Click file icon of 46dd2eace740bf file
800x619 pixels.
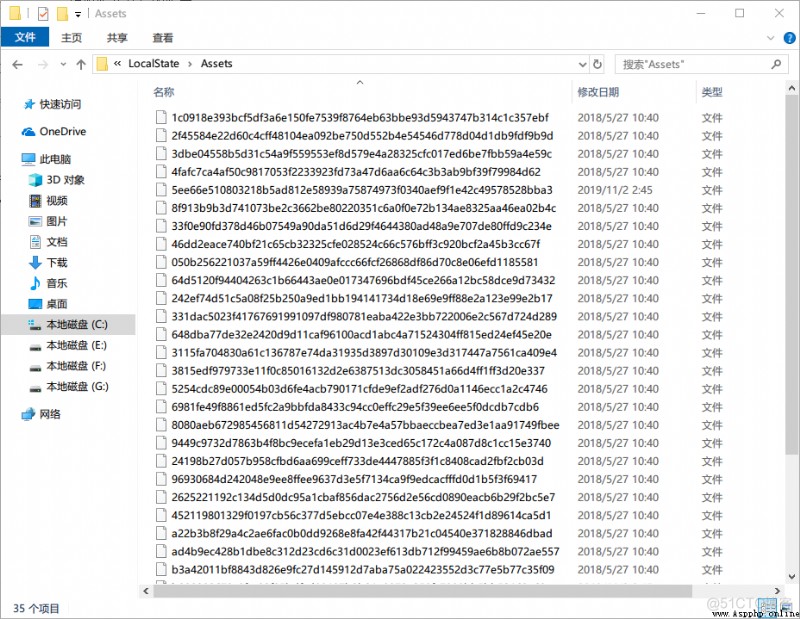pos(161,244)
